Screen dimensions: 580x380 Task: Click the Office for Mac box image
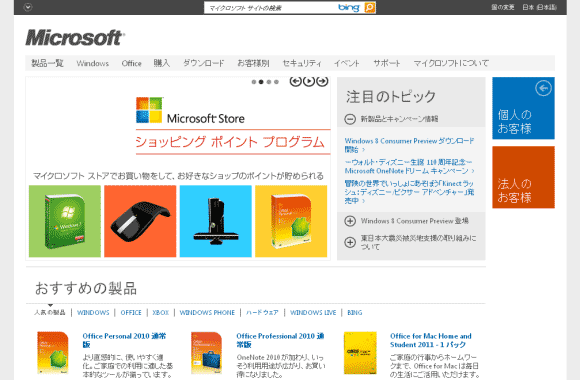point(360,353)
